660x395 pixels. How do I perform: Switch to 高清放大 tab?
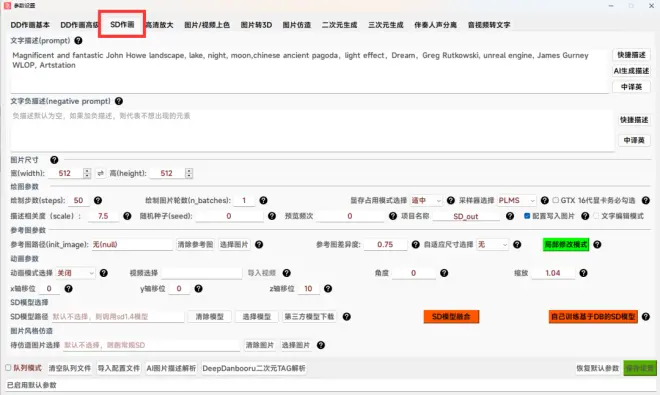[160, 25]
